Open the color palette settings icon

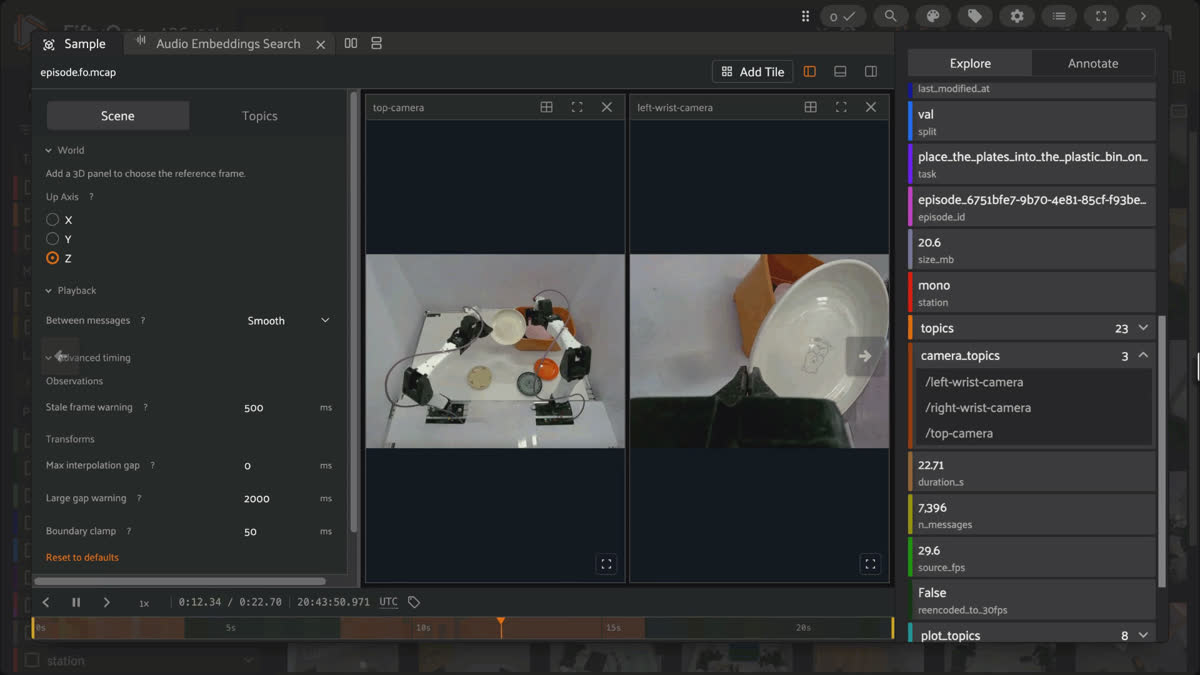(x=933, y=16)
